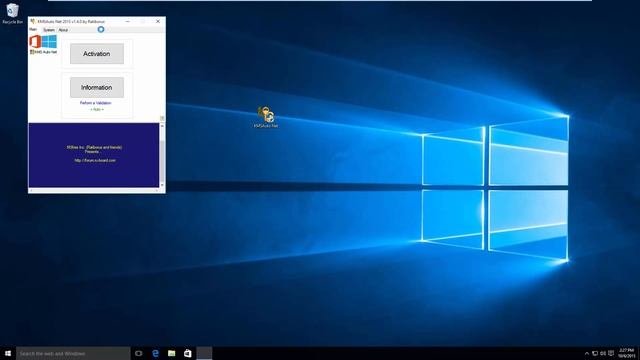
Task: Click the Information button
Action: point(97,87)
